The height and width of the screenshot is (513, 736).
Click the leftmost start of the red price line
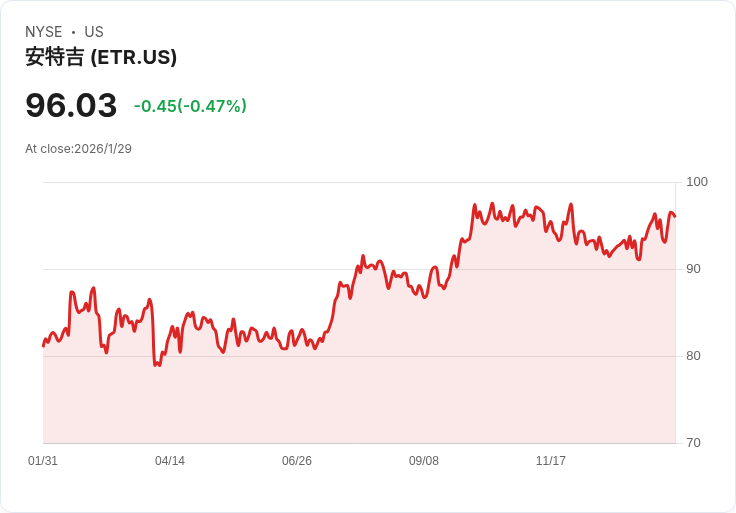pos(43,346)
